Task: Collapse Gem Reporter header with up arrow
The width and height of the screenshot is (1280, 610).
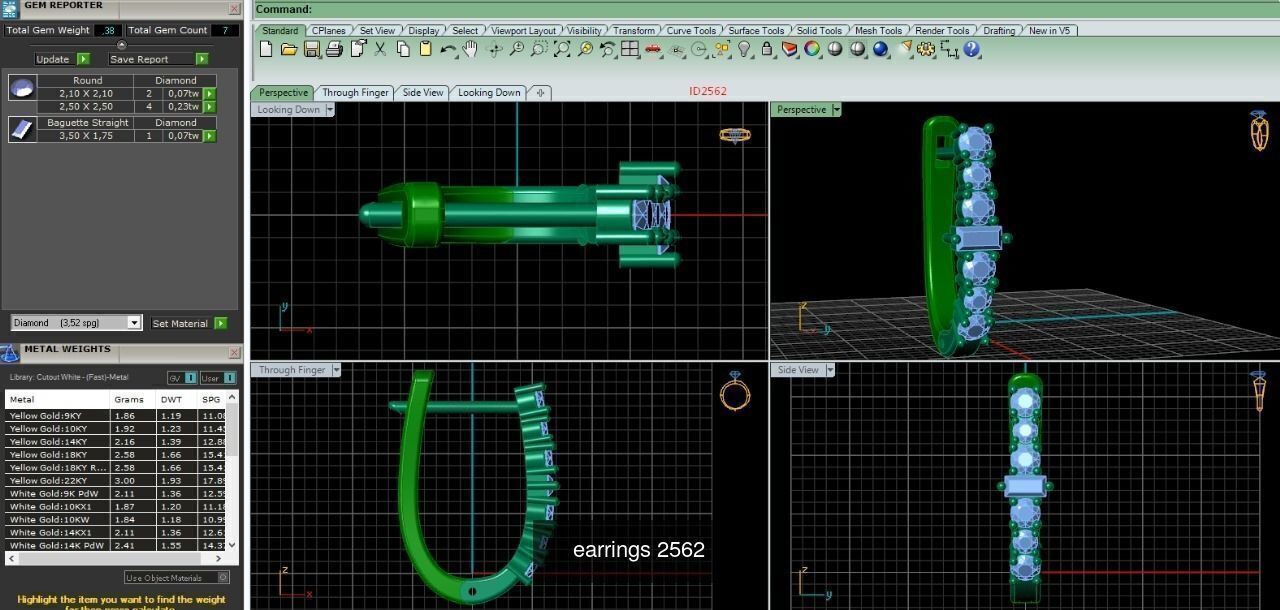Action: [x=122, y=44]
